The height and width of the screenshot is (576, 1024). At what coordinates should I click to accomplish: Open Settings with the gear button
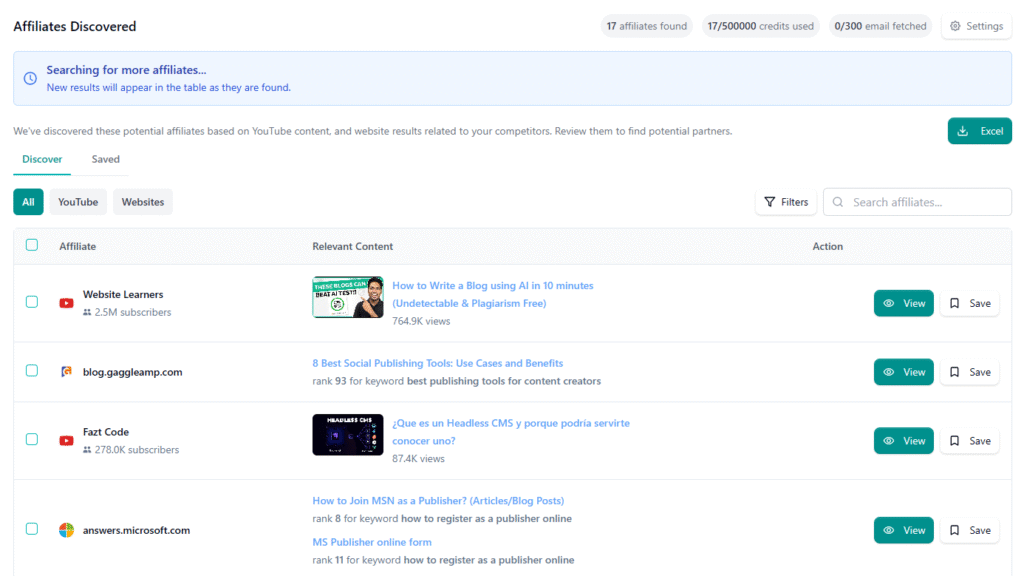coord(976,26)
